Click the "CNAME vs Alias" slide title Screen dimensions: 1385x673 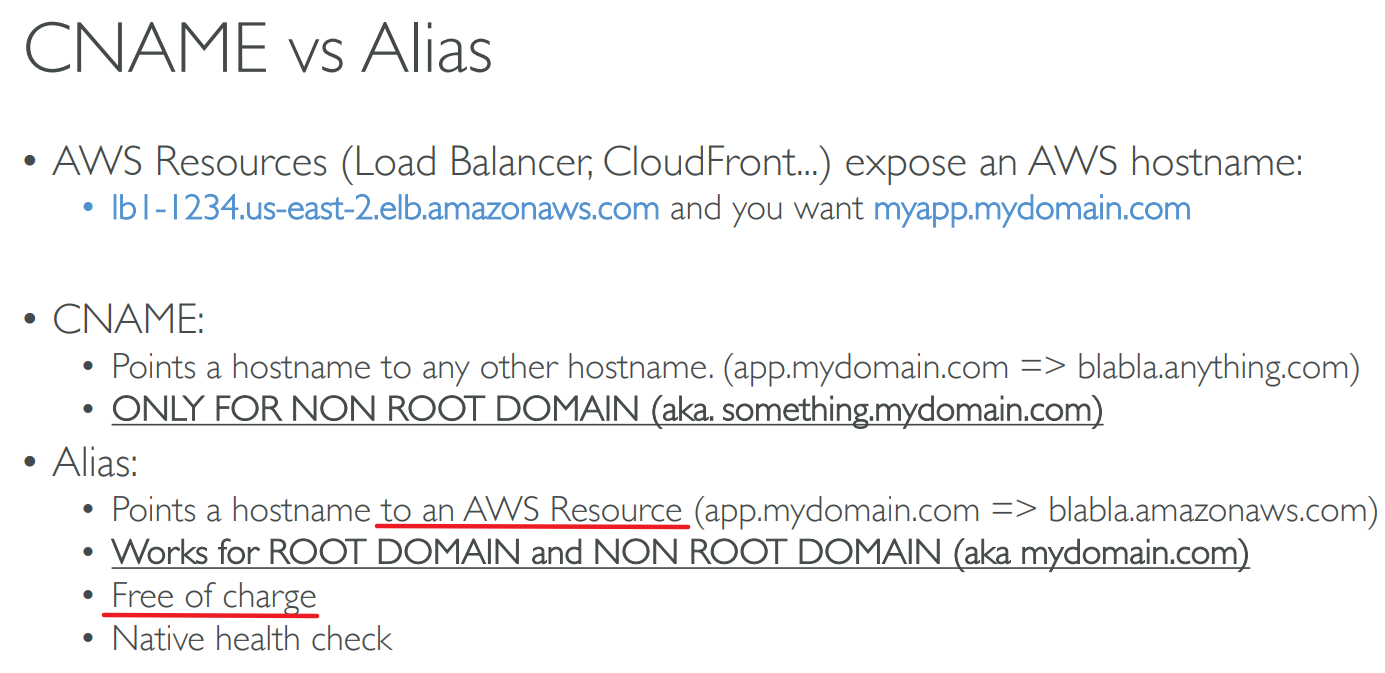(x=258, y=48)
